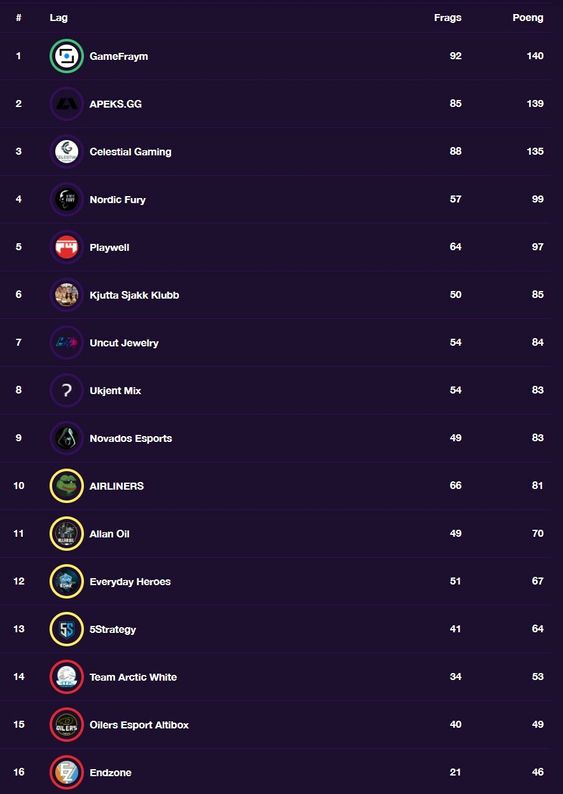
Task: Click the Nordic Fury team logo
Action: tap(66, 199)
